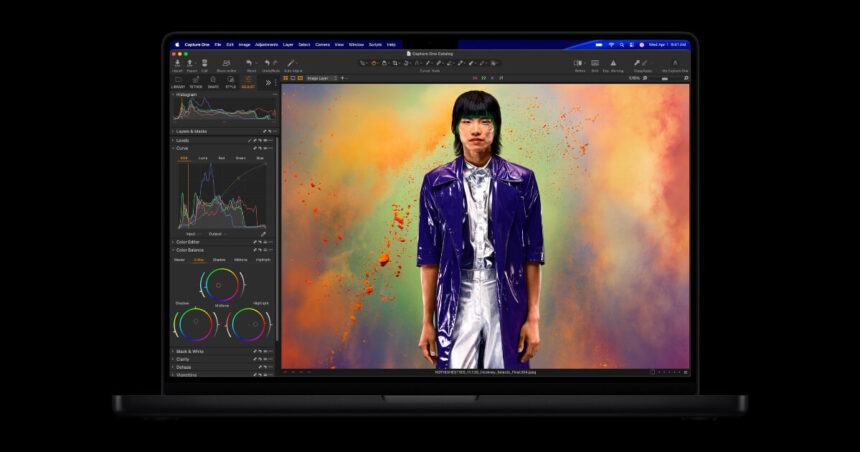Select the Crop cursor tool

click(x=395, y=63)
